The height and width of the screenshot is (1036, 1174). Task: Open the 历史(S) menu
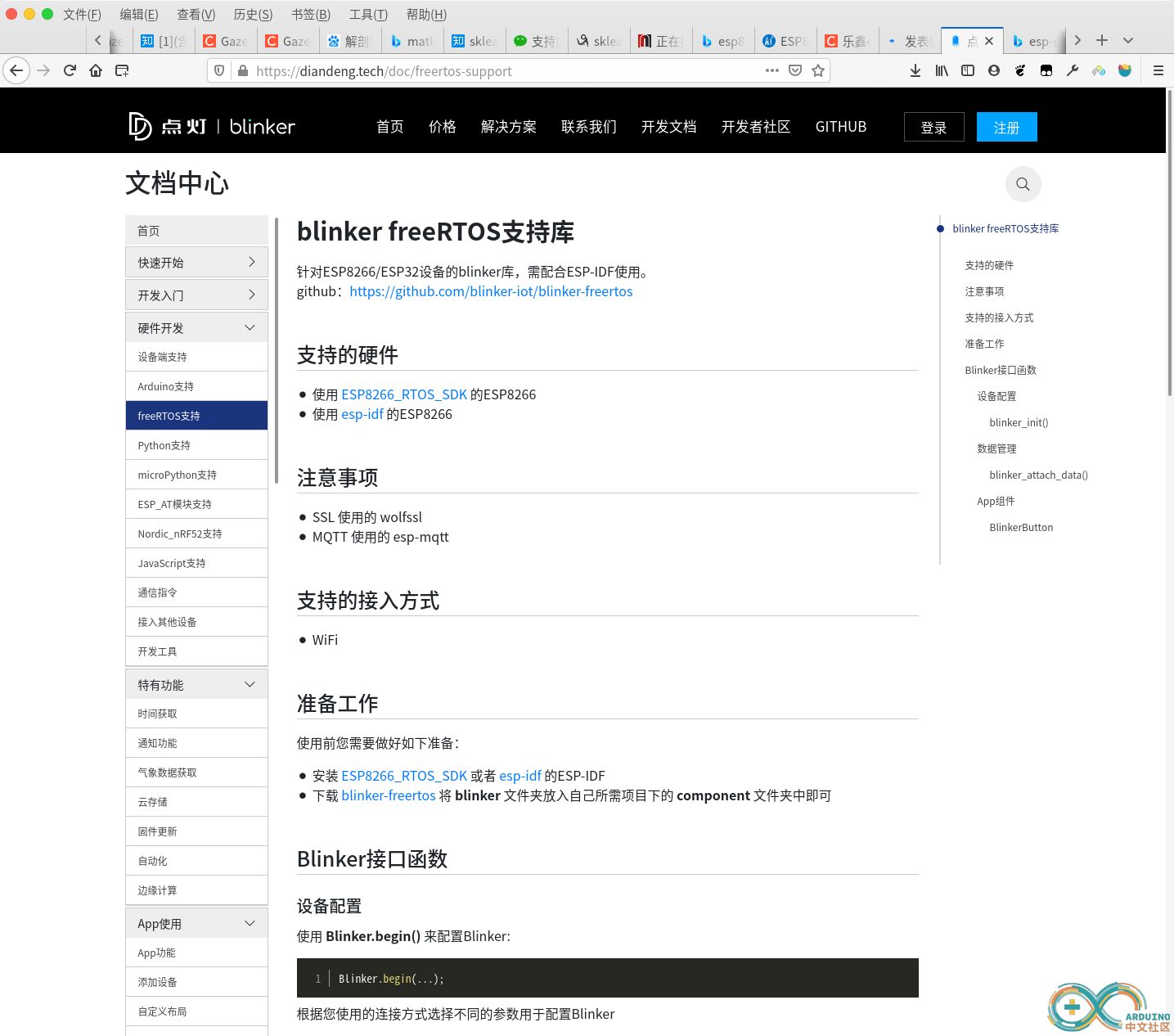(x=253, y=15)
